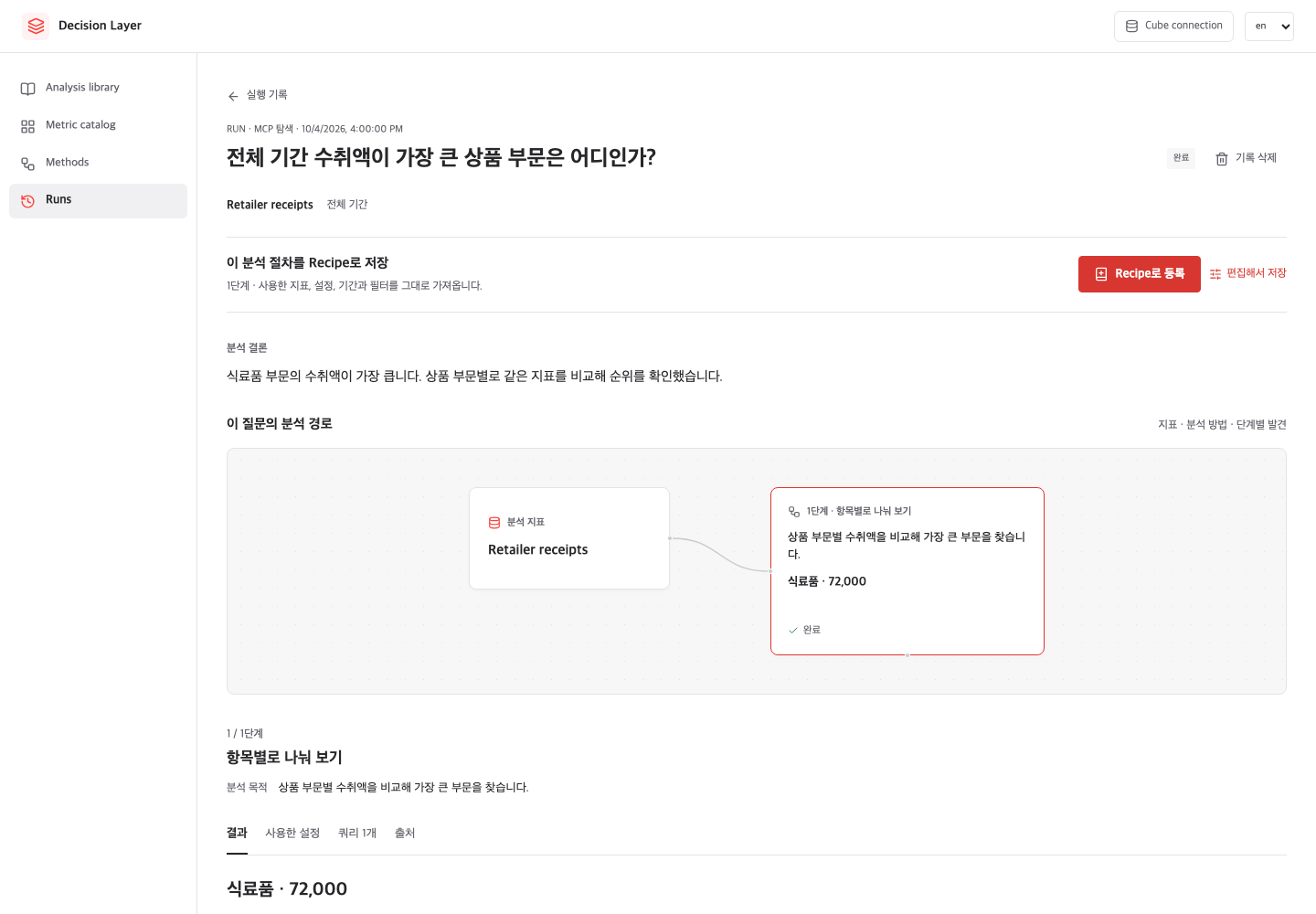Show the 쿼리 1개 tab

point(357,834)
